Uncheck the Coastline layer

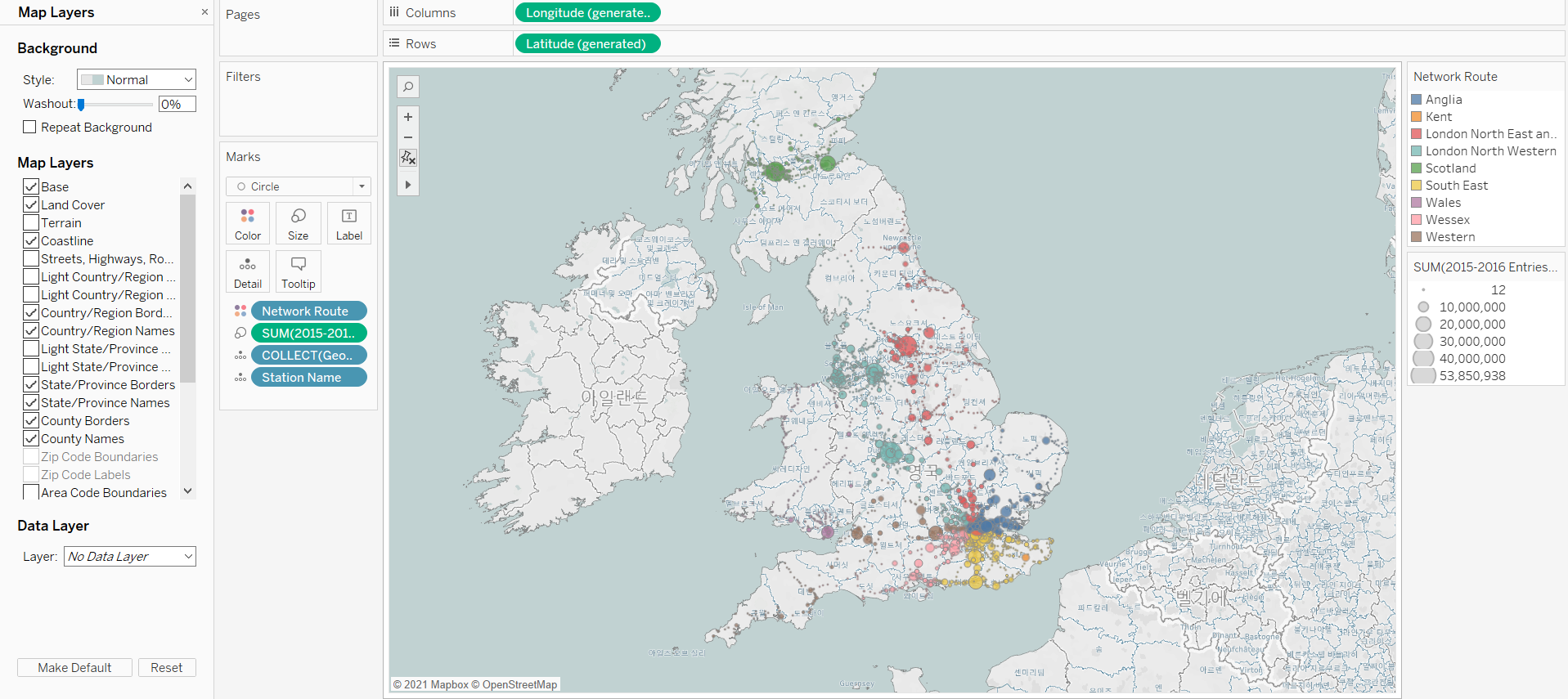pyautogui.click(x=31, y=240)
